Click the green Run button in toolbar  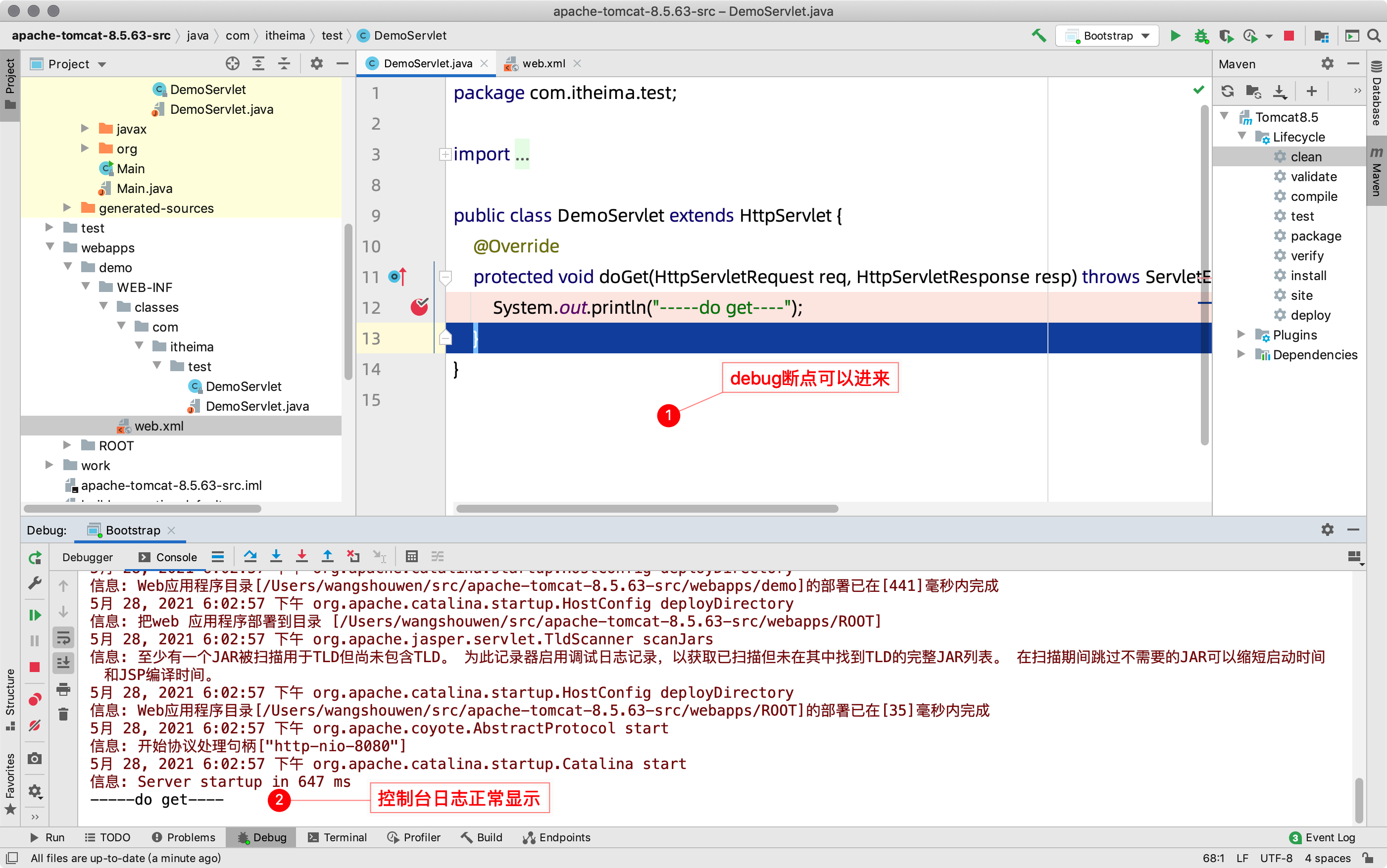coord(1175,36)
